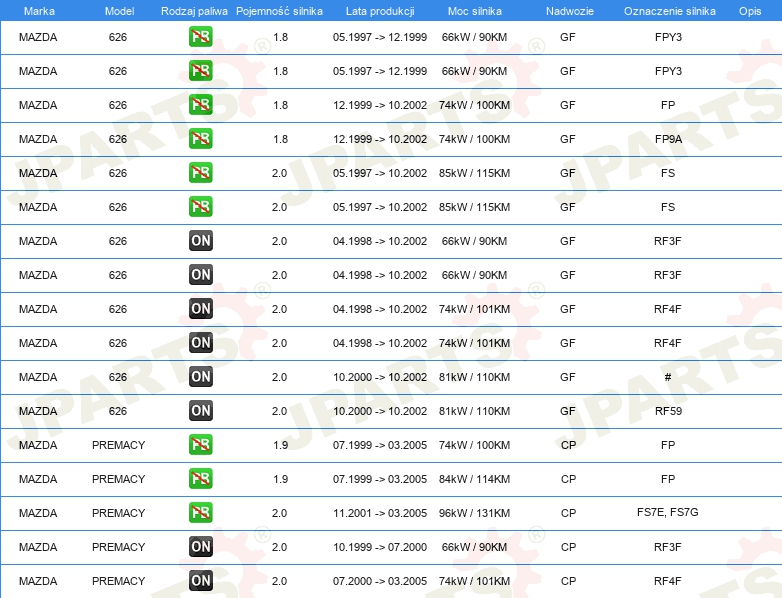Click the Model column header
The width and height of the screenshot is (782, 598).
[119, 11]
